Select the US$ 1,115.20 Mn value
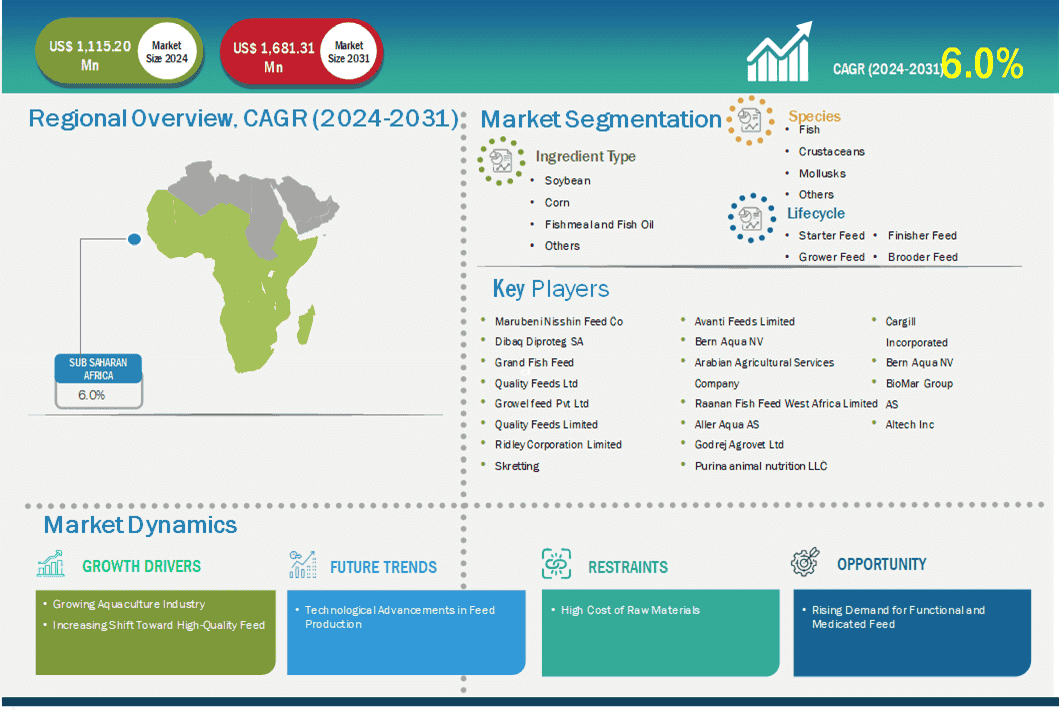 tap(90, 55)
